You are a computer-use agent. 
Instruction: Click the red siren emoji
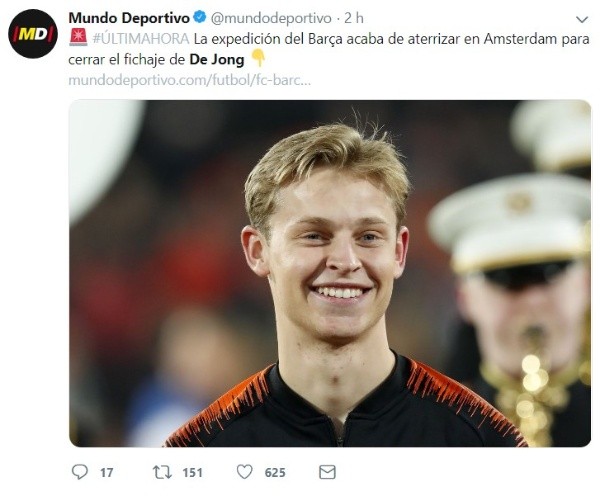click(x=78, y=39)
